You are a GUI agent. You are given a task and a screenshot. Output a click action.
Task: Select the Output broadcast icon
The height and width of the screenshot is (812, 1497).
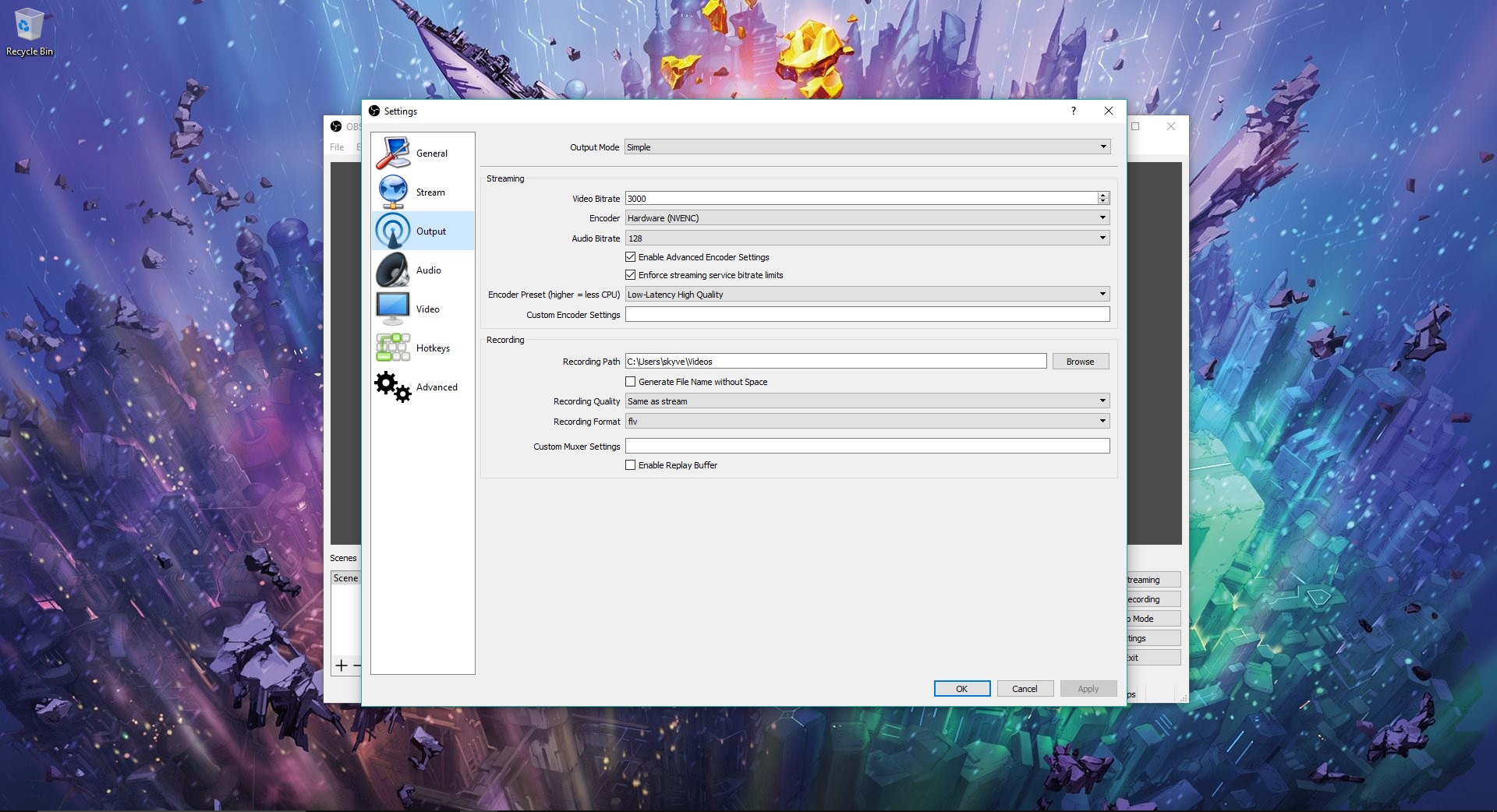(393, 231)
